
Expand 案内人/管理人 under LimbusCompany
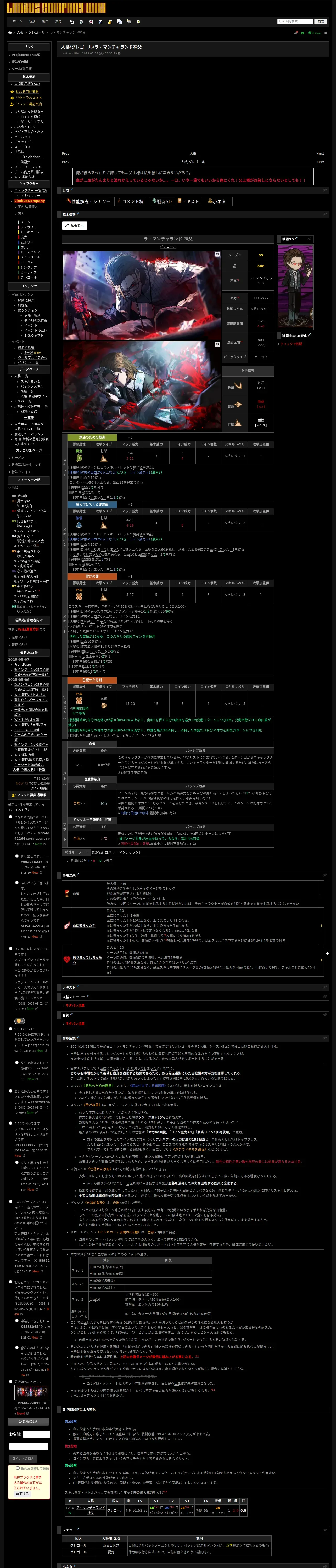(26, 207)
